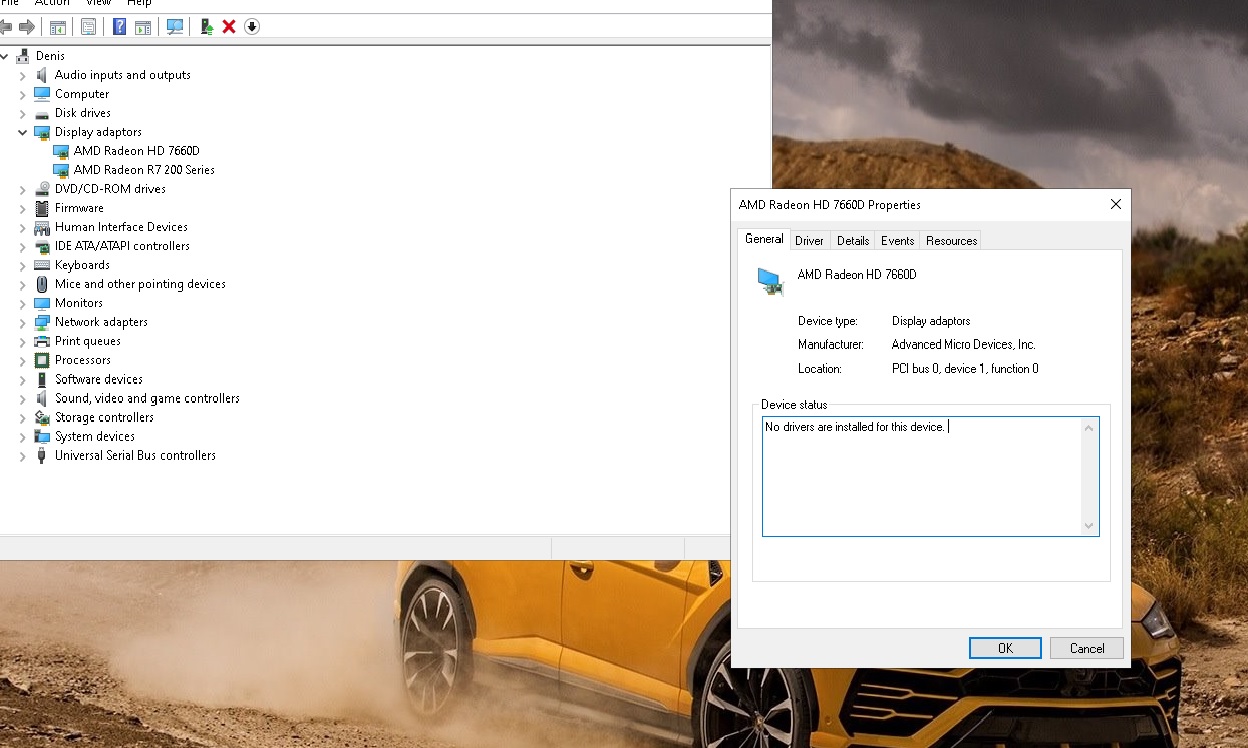The height and width of the screenshot is (748, 1248).
Task: Click the Human Interface Devices icon
Action: coord(42,227)
